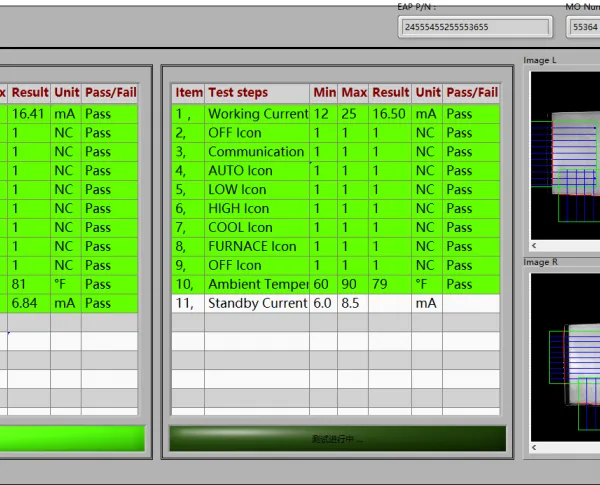
Task: Click the Result header in left table
Action: (29, 93)
